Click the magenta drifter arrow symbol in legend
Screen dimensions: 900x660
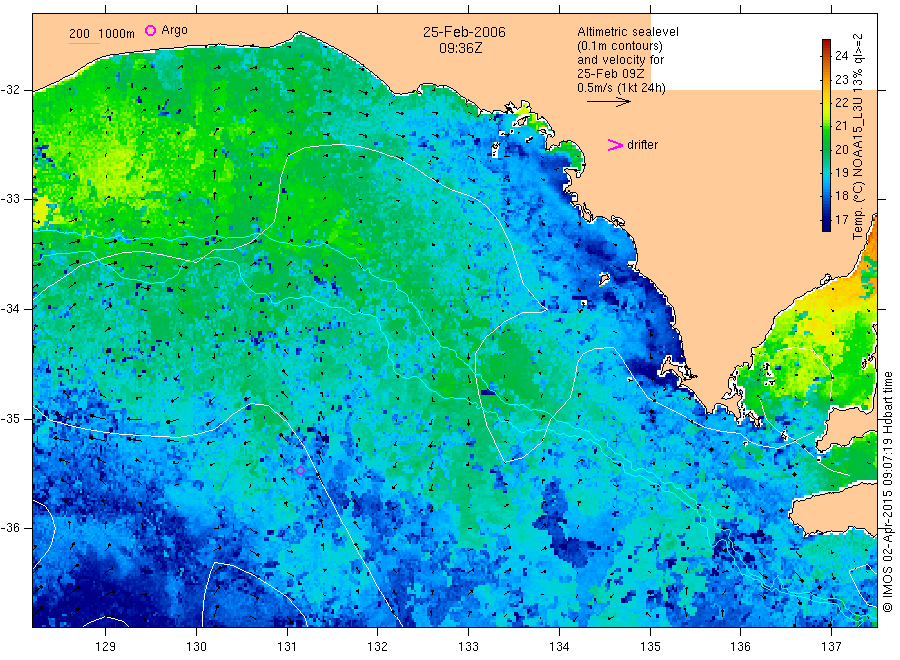coord(615,145)
